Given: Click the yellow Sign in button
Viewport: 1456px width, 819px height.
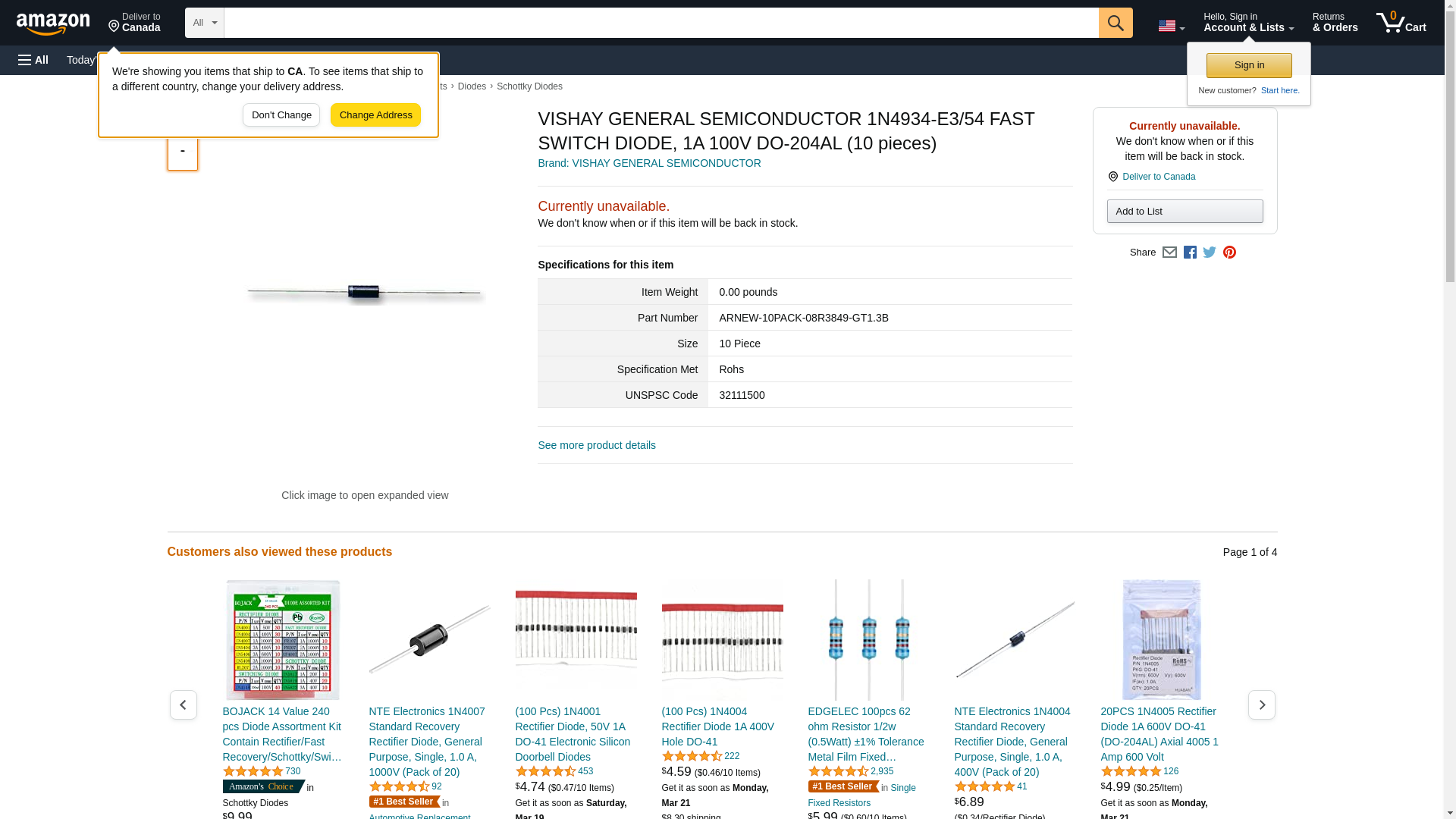Looking at the screenshot, I should pos(1249,65).
